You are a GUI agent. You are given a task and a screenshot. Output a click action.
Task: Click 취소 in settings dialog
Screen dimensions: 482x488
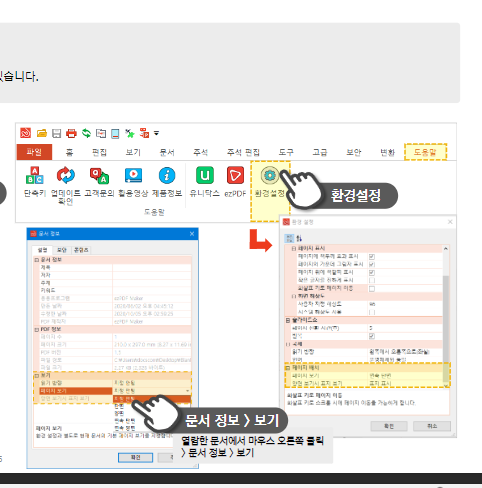(432, 426)
